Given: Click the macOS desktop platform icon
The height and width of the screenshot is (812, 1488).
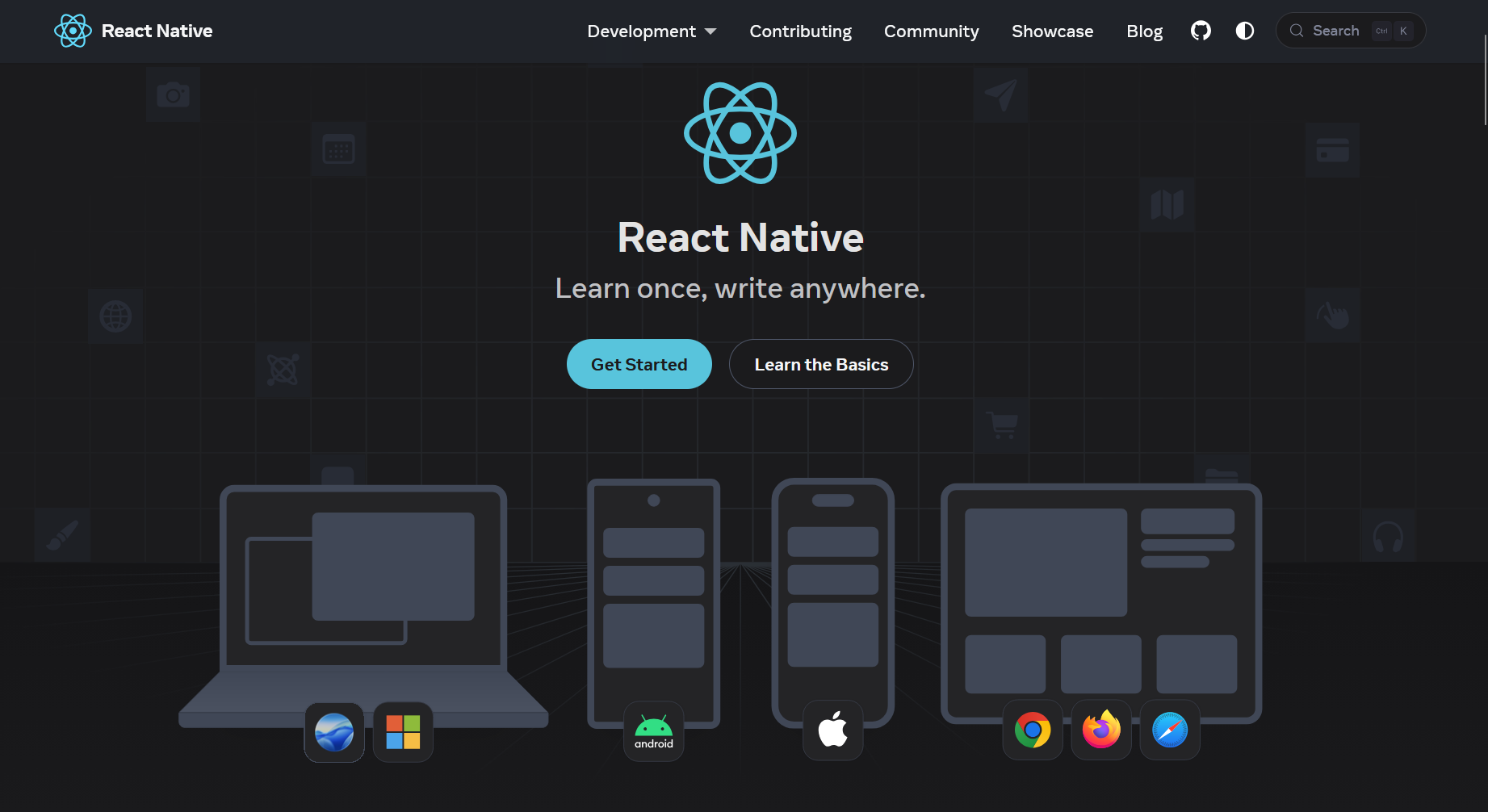Looking at the screenshot, I should (333, 731).
